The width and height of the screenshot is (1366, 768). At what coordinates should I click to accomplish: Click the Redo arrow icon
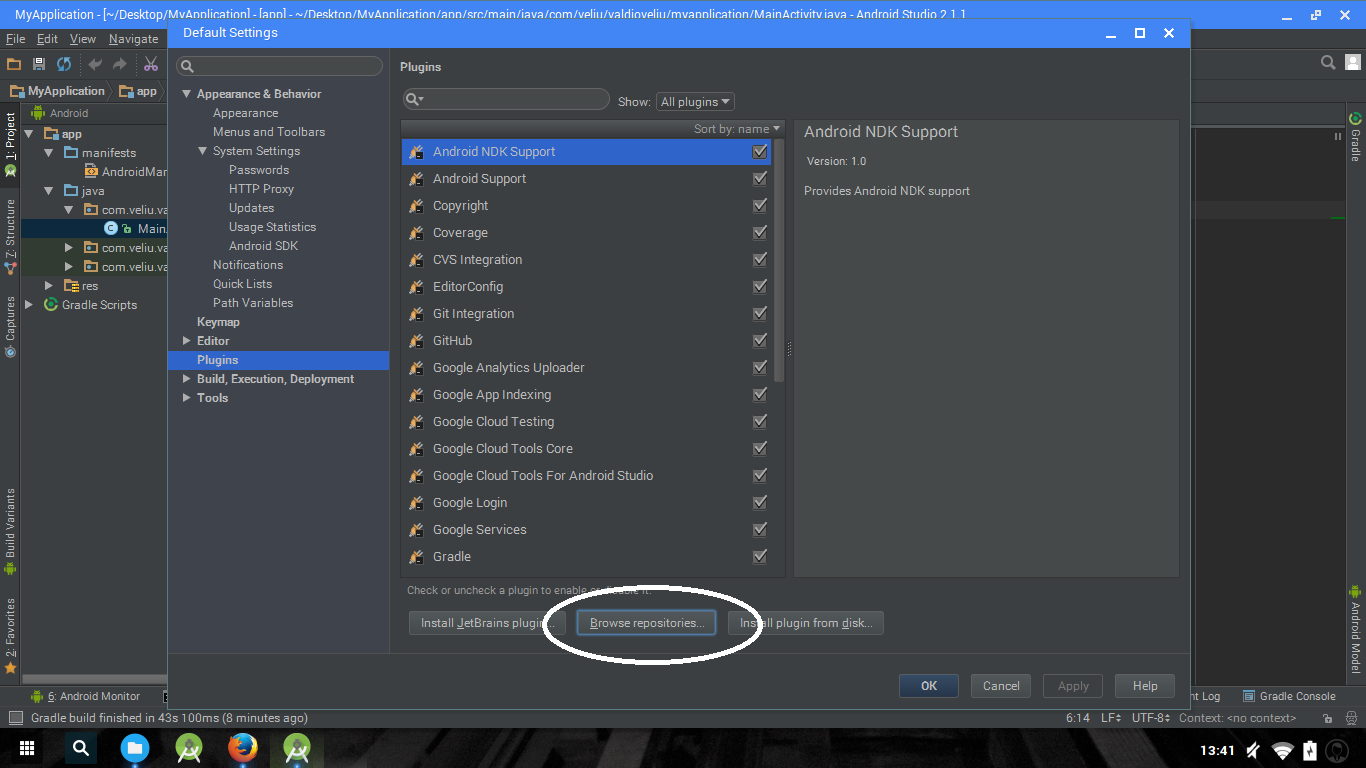point(120,64)
